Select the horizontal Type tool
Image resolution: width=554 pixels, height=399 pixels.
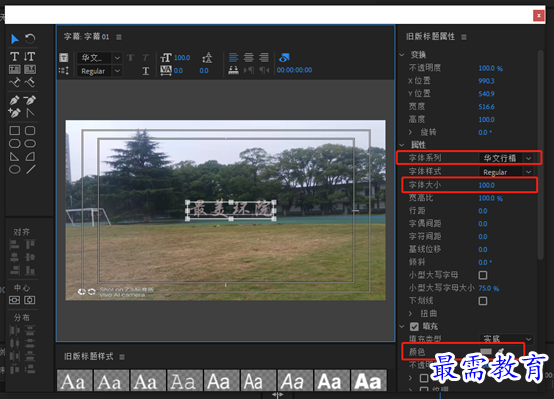point(14,56)
